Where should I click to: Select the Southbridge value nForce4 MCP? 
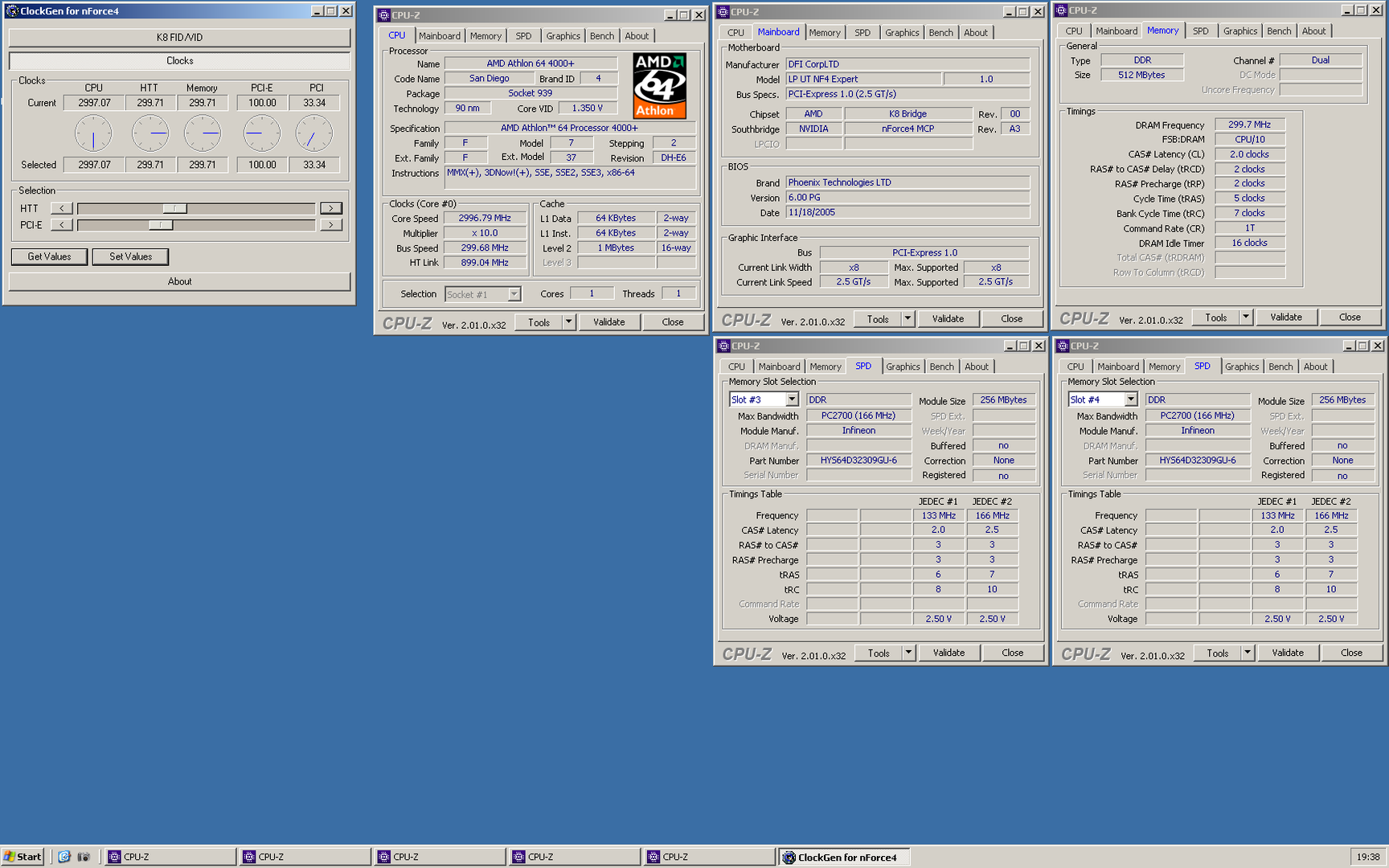pos(908,129)
